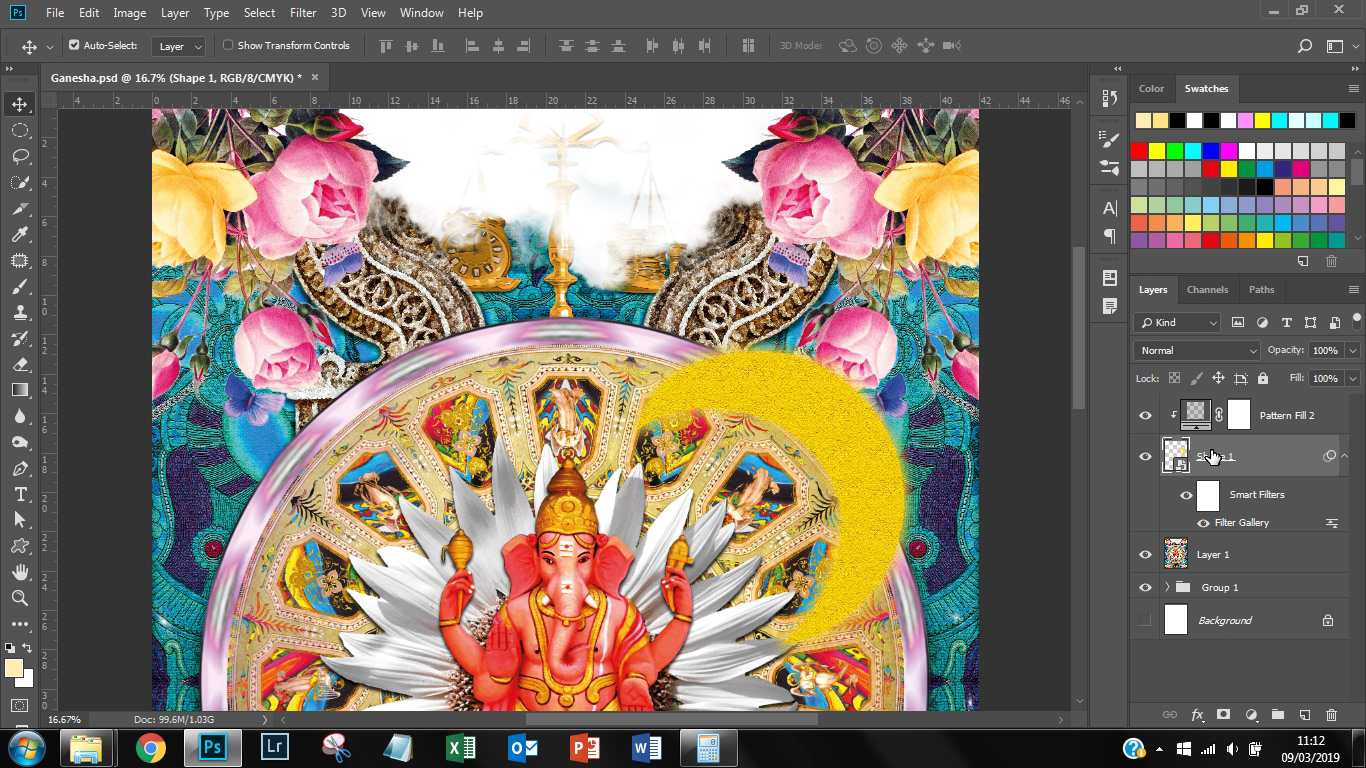Switch to the Color tab

tap(1151, 88)
